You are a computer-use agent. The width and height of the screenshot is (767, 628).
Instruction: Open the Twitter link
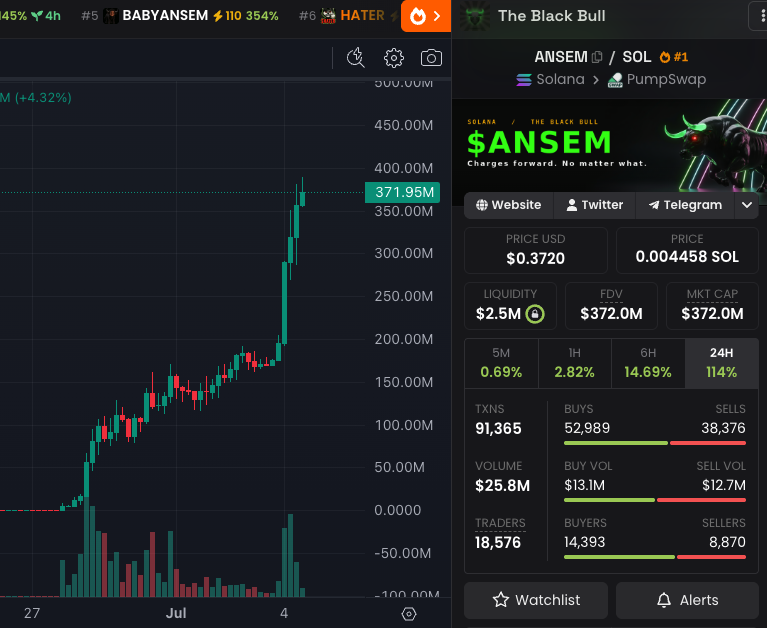coord(594,205)
